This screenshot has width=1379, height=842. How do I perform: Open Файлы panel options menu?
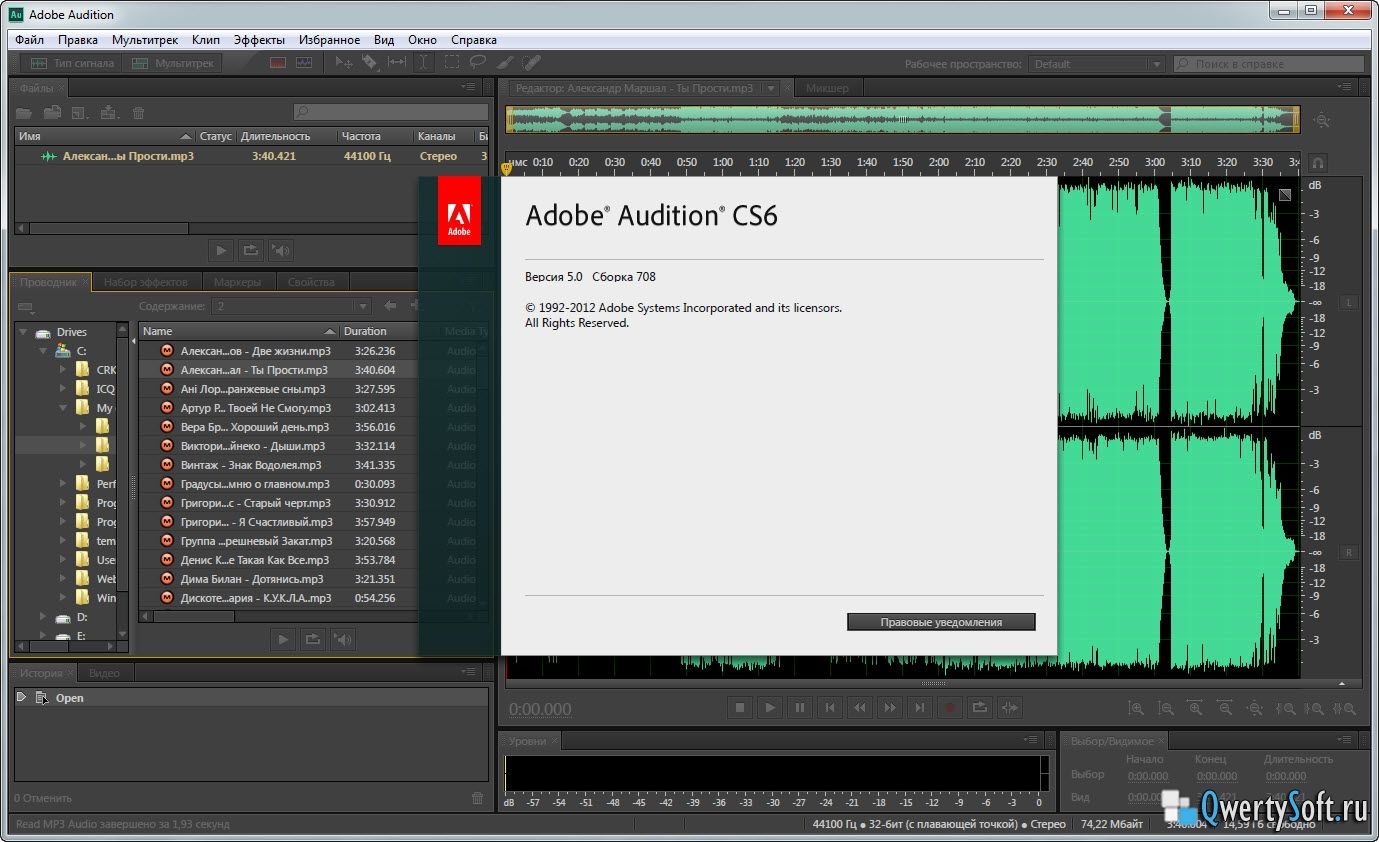pos(469,88)
